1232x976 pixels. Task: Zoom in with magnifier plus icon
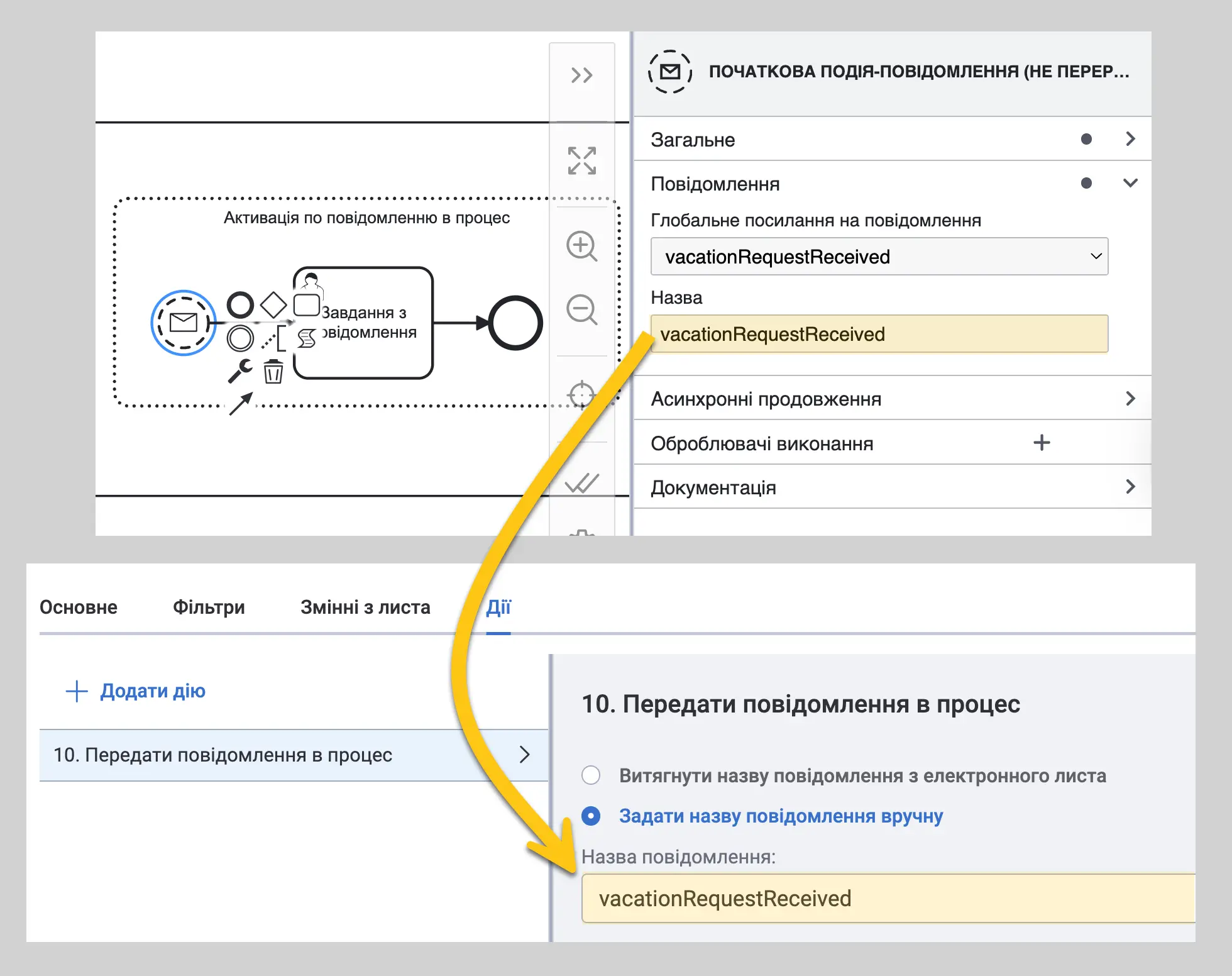(x=581, y=246)
